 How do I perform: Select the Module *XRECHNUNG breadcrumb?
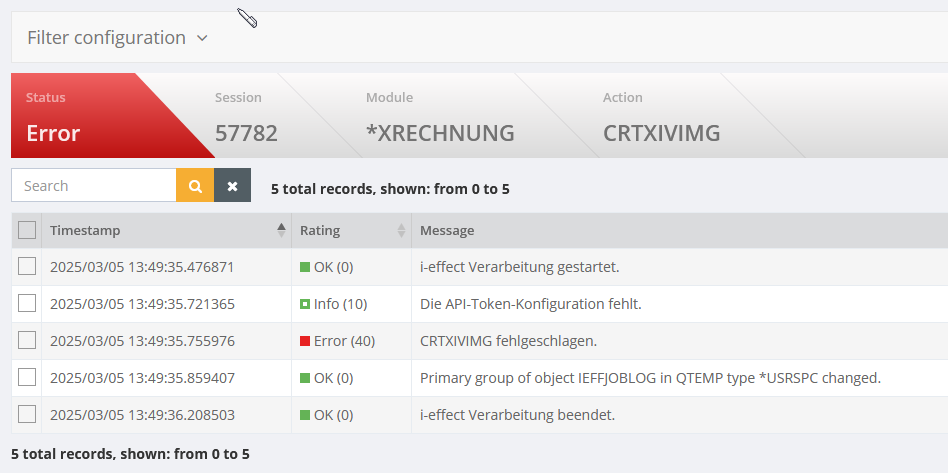point(440,117)
